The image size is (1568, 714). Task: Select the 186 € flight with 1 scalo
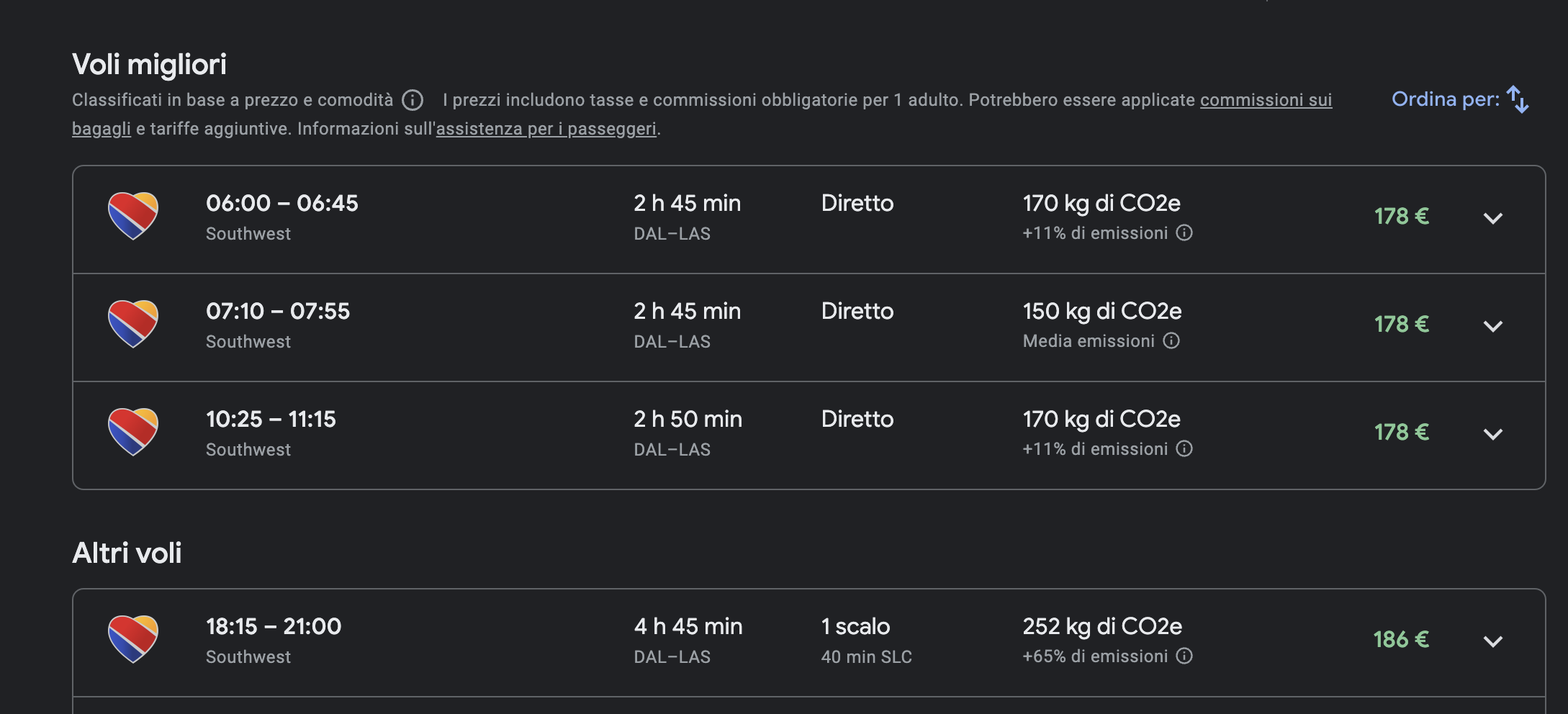coord(809,643)
